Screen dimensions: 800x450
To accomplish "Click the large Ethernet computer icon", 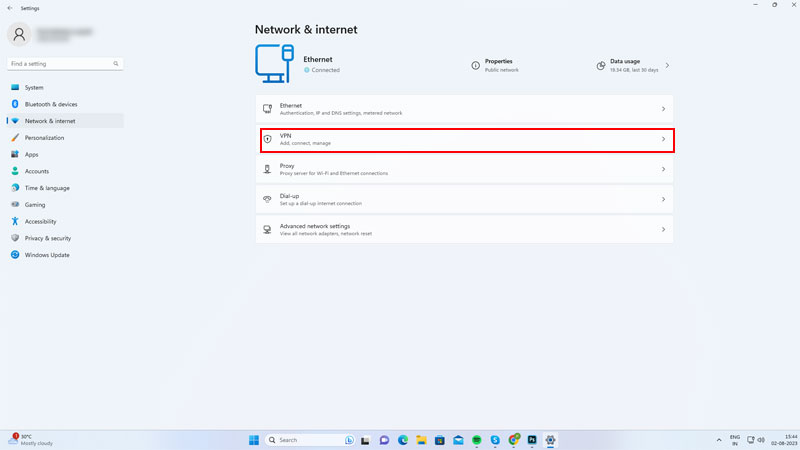I will pyautogui.click(x=274, y=63).
